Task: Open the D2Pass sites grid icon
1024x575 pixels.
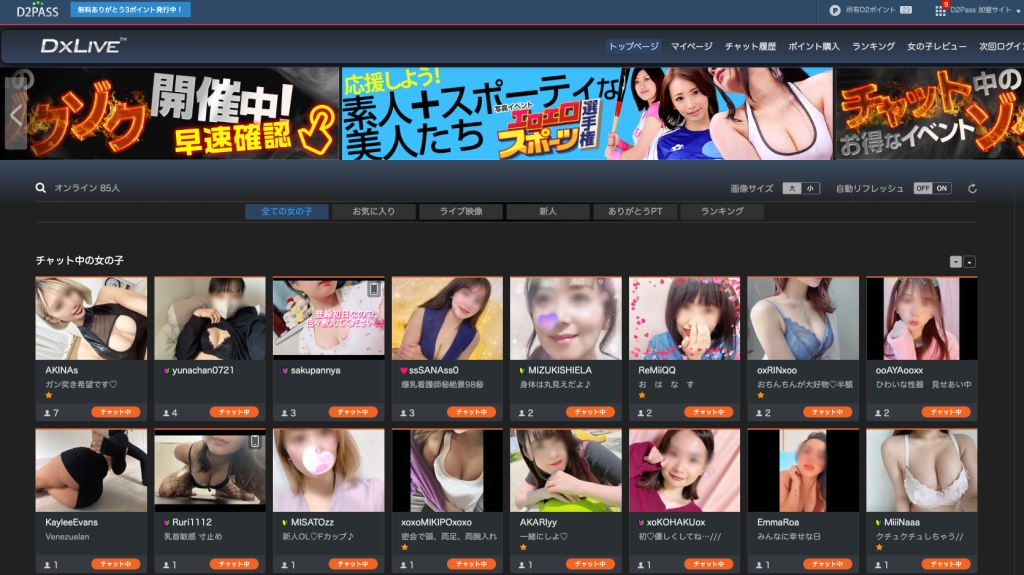Action: 940,10
